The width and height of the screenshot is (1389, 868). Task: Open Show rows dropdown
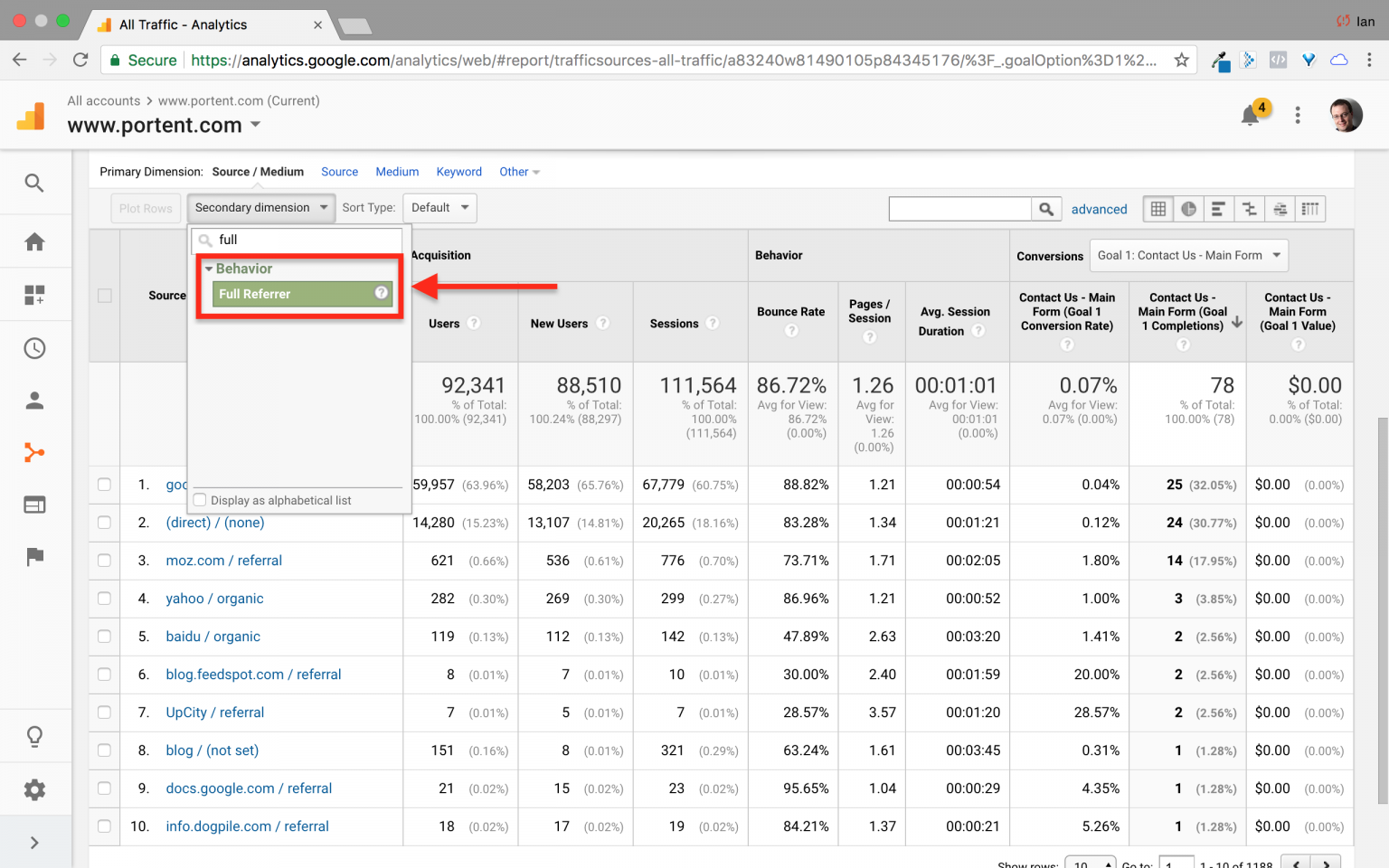coord(1090,863)
